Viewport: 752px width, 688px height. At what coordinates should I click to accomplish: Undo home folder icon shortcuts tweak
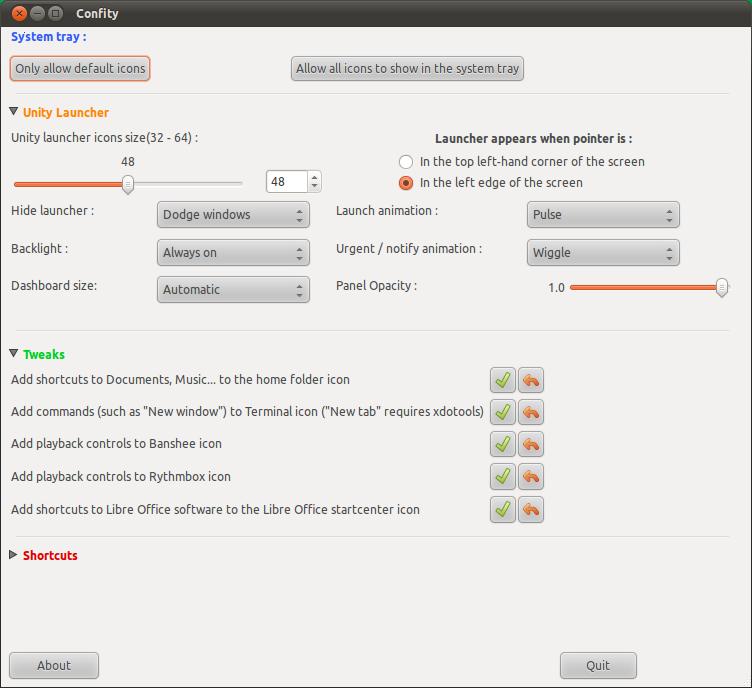tap(531, 380)
